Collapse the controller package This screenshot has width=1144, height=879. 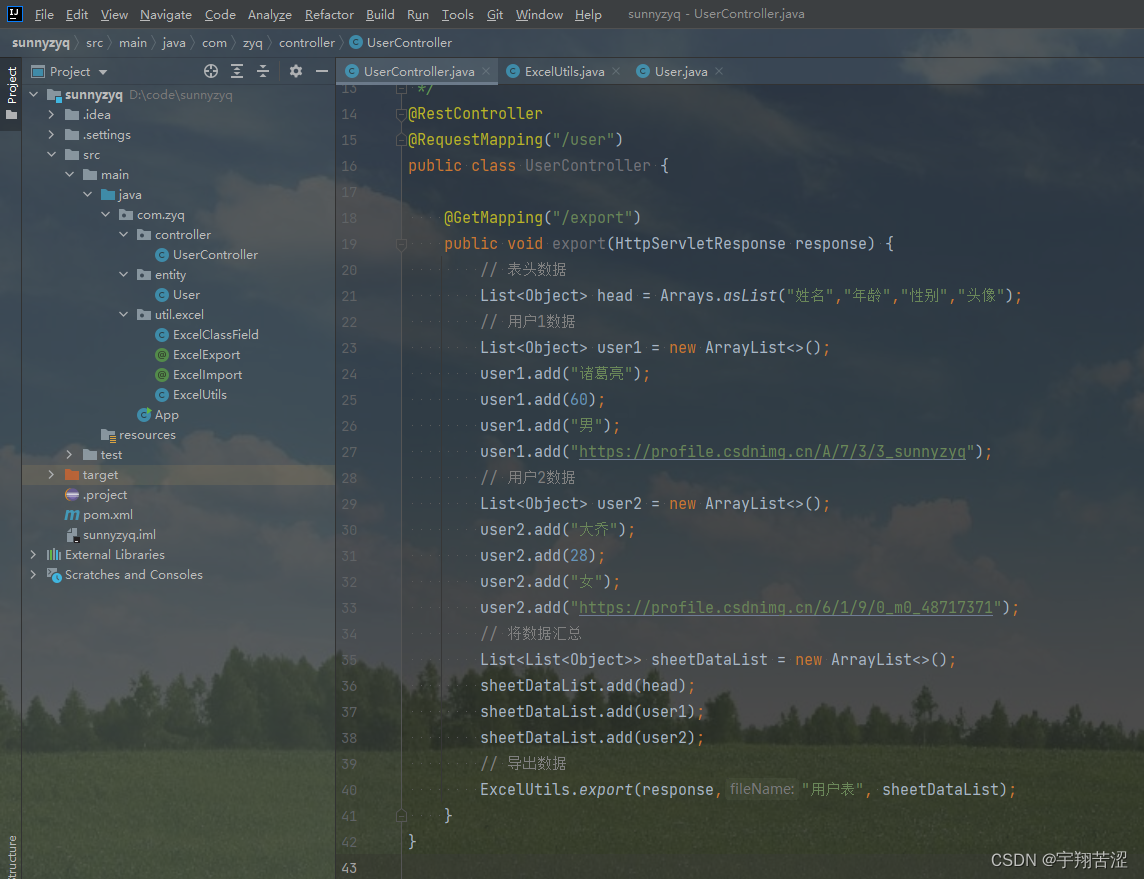pos(123,235)
